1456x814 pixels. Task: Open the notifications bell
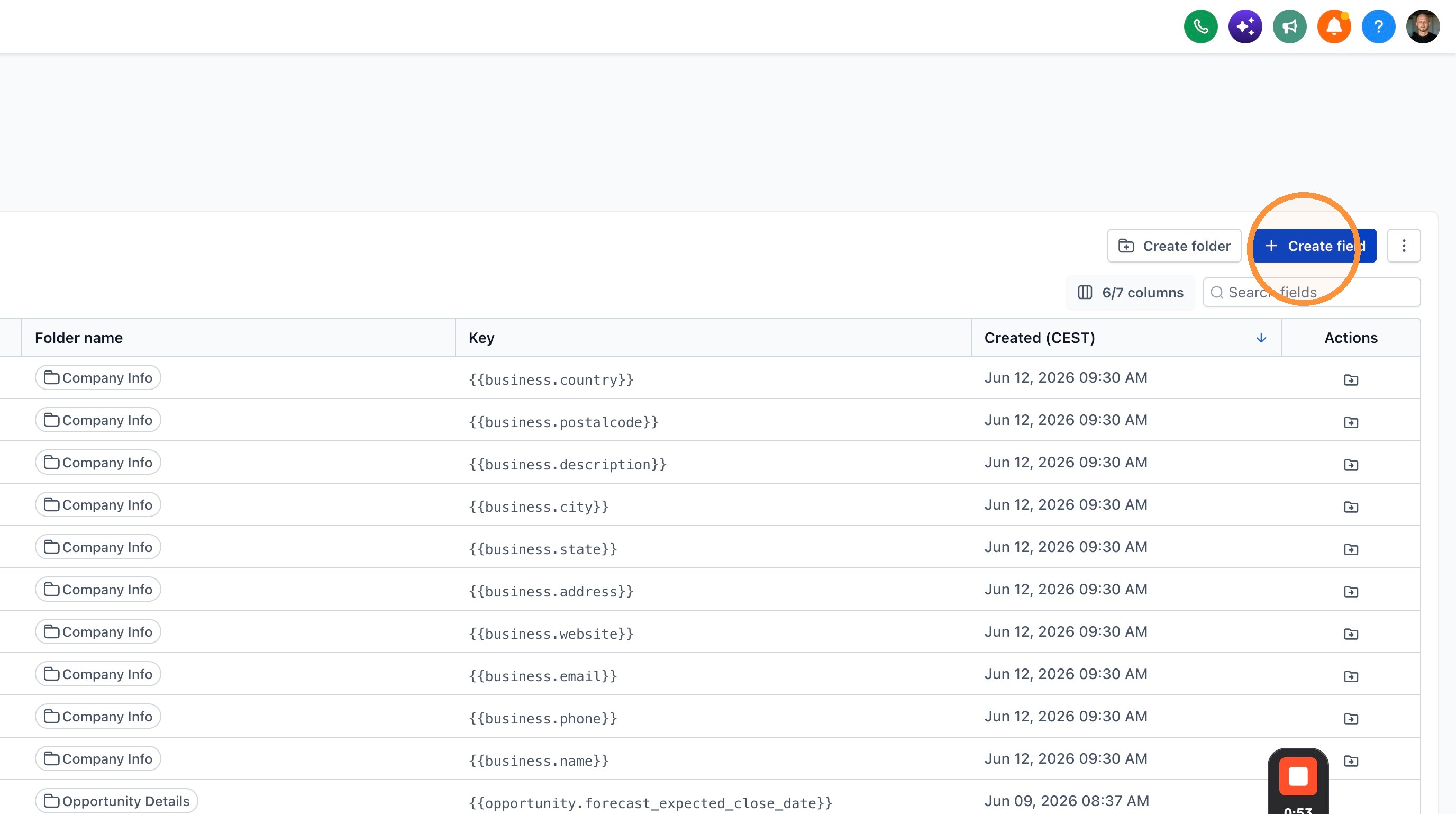coord(1334,26)
